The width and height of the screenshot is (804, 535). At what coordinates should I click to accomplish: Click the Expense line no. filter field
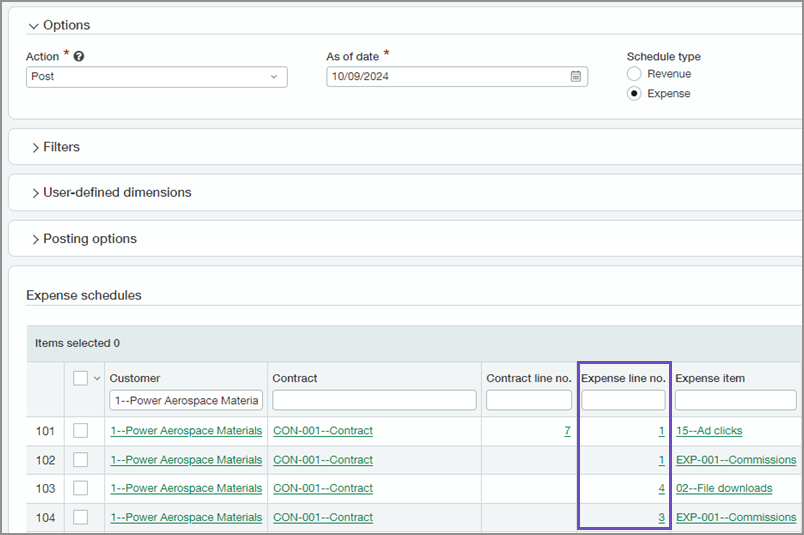(x=623, y=400)
